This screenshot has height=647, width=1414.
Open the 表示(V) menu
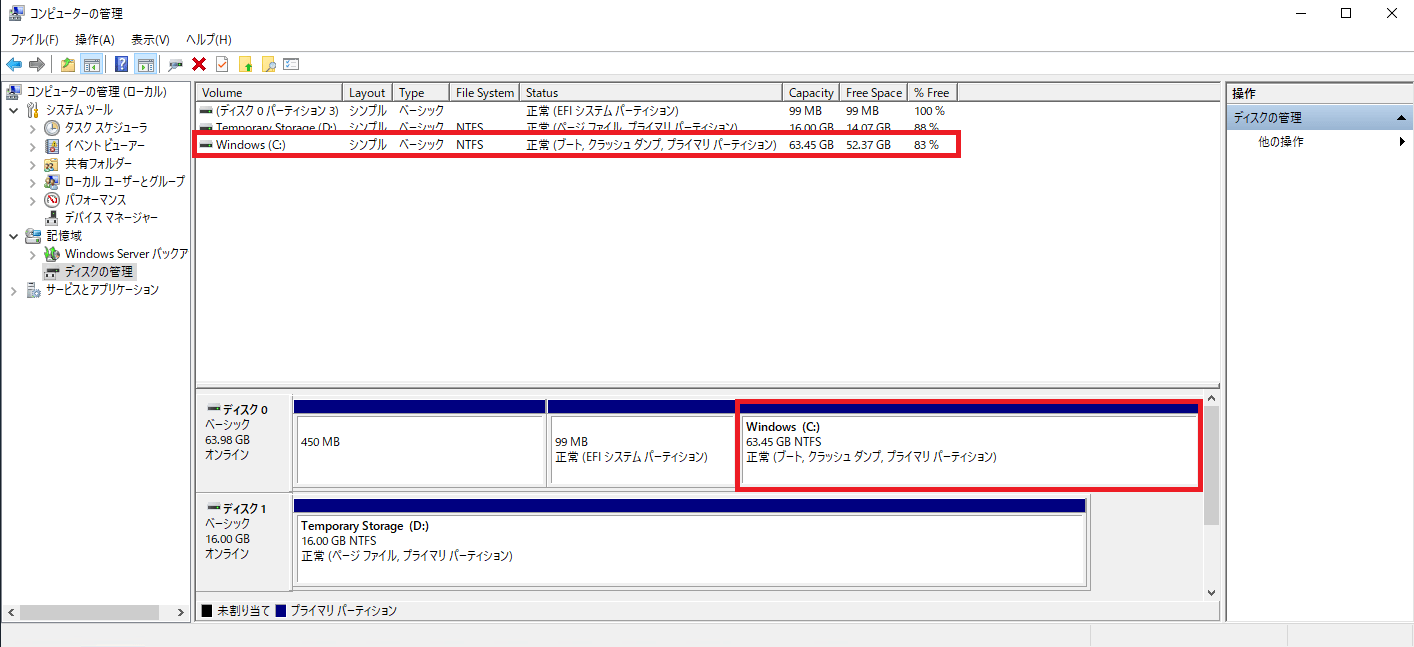(x=150, y=39)
